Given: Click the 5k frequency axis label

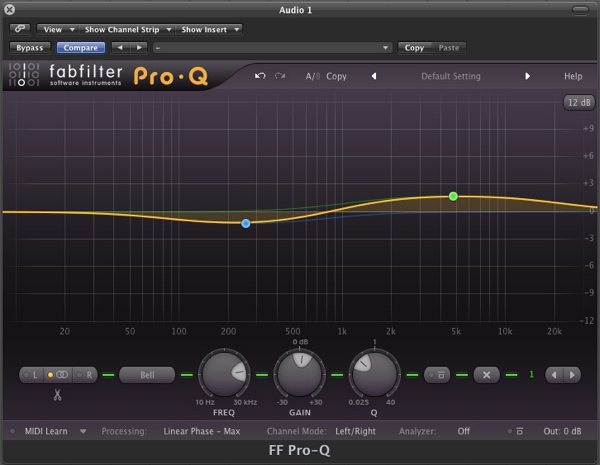Looking at the screenshot, I should [x=456, y=331].
